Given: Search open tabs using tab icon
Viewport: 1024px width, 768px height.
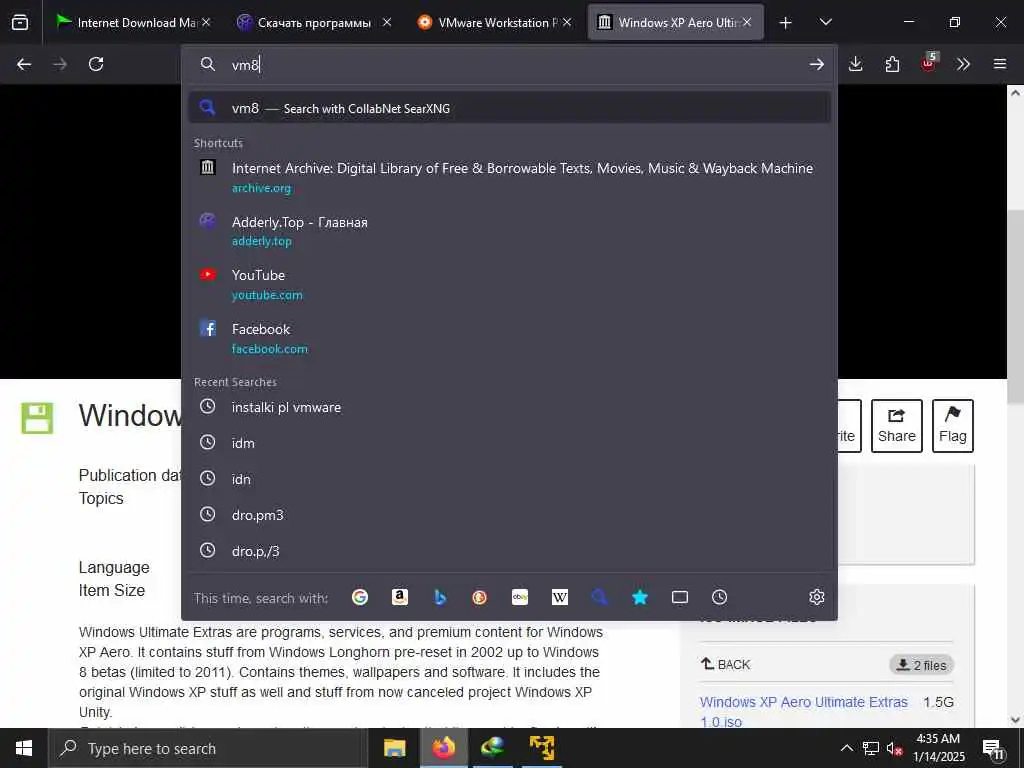Looking at the screenshot, I should 680,597.
